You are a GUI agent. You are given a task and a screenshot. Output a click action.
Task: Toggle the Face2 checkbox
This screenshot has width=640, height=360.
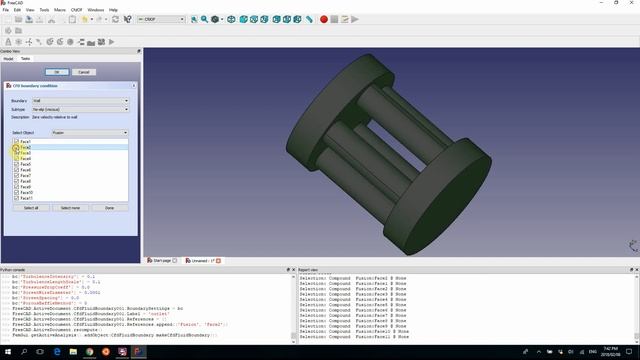point(17,147)
